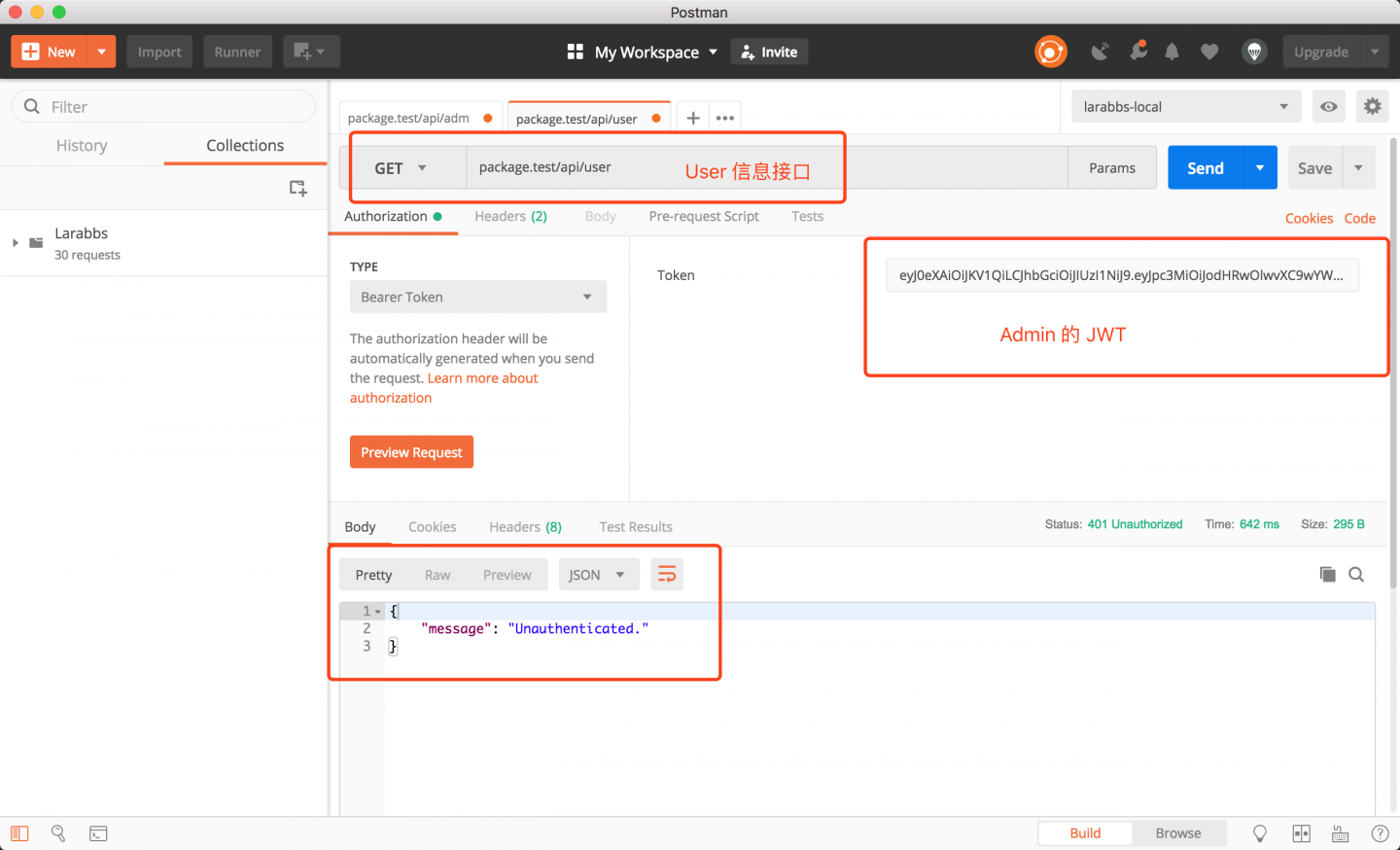Click the Upgrade button
Image resolution: width=1400 pixels, height=850 pixels.
tap(1321, 52)
